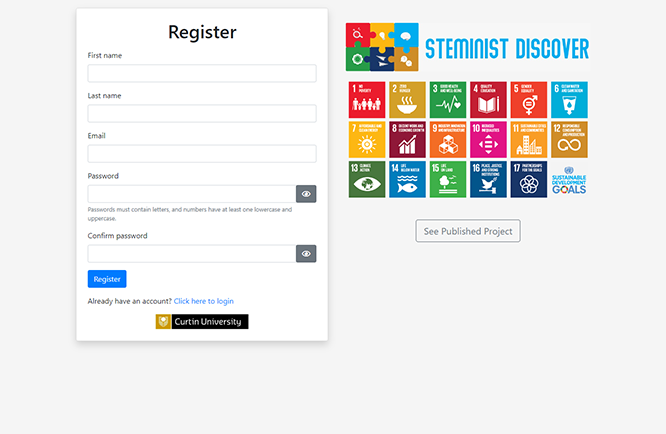
Task: Select SDG 7 Affordable Clean Energy tile
Action: point(367,140)
